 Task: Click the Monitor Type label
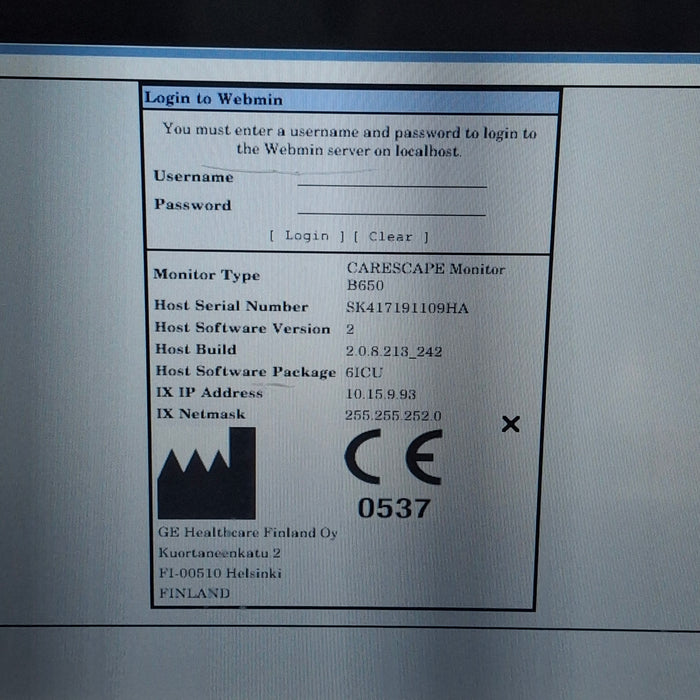pos(206,275)
